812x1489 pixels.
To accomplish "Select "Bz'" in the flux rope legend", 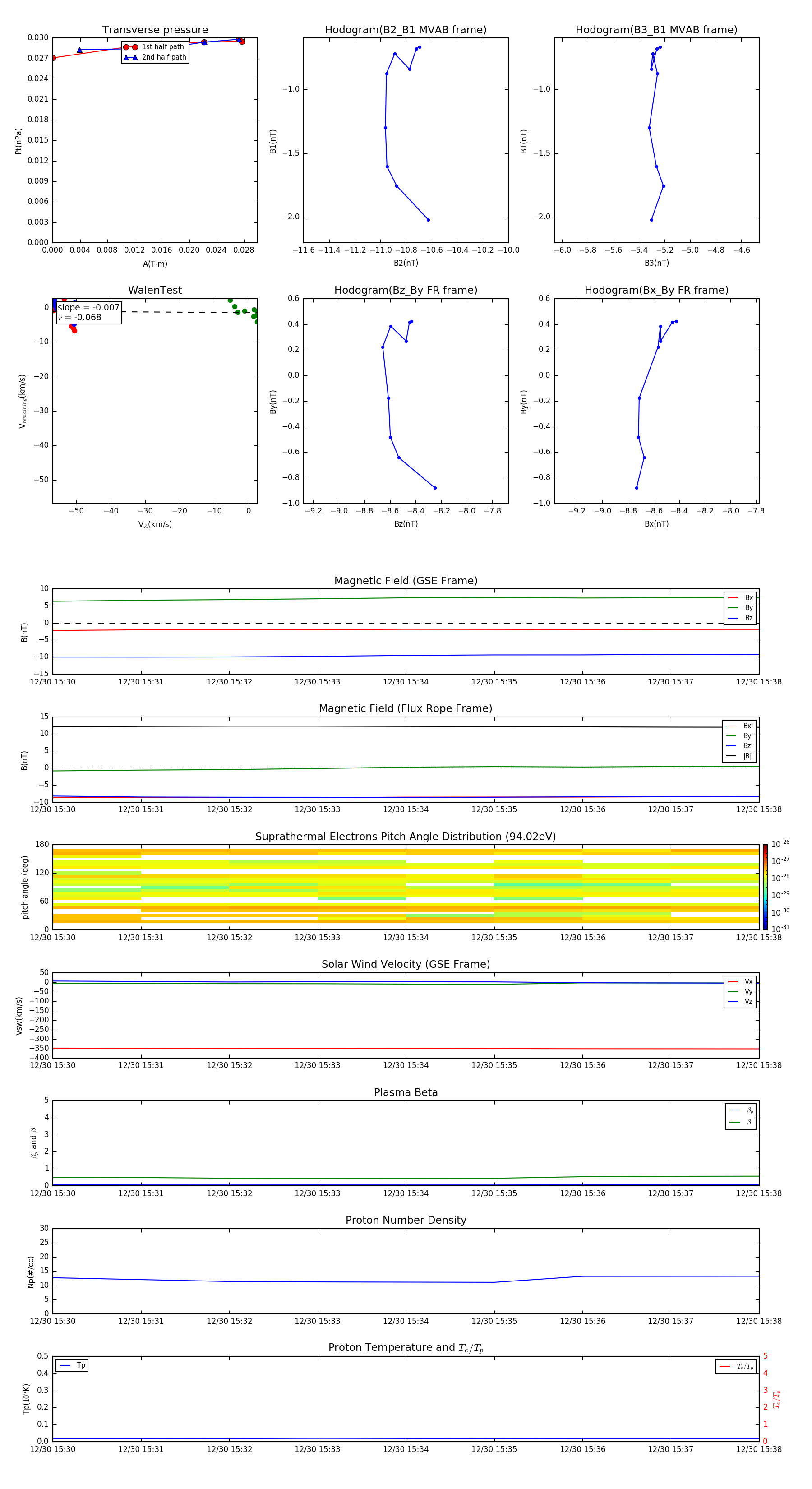I will click(x=739, y=746).
